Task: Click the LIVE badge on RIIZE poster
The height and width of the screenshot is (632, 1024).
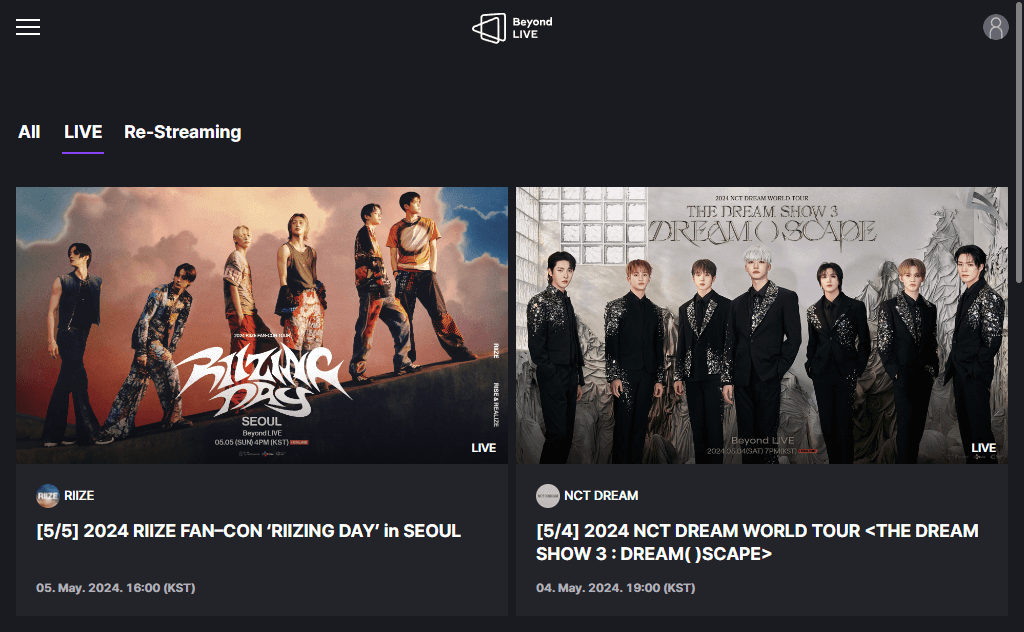Action: click(x=483, y=448)
